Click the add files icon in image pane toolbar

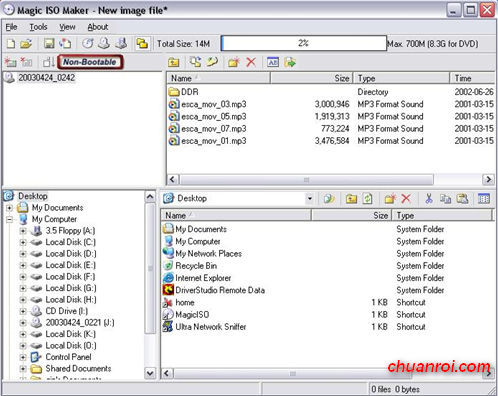195,62
